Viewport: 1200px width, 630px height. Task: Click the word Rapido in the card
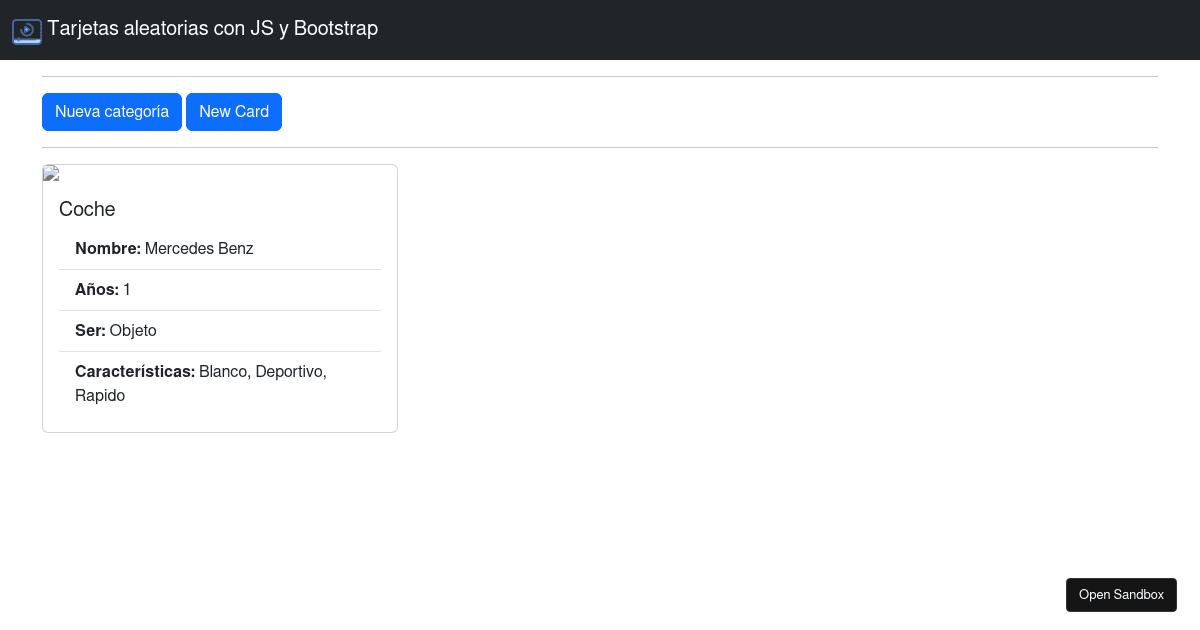click(x=100, y=396)
